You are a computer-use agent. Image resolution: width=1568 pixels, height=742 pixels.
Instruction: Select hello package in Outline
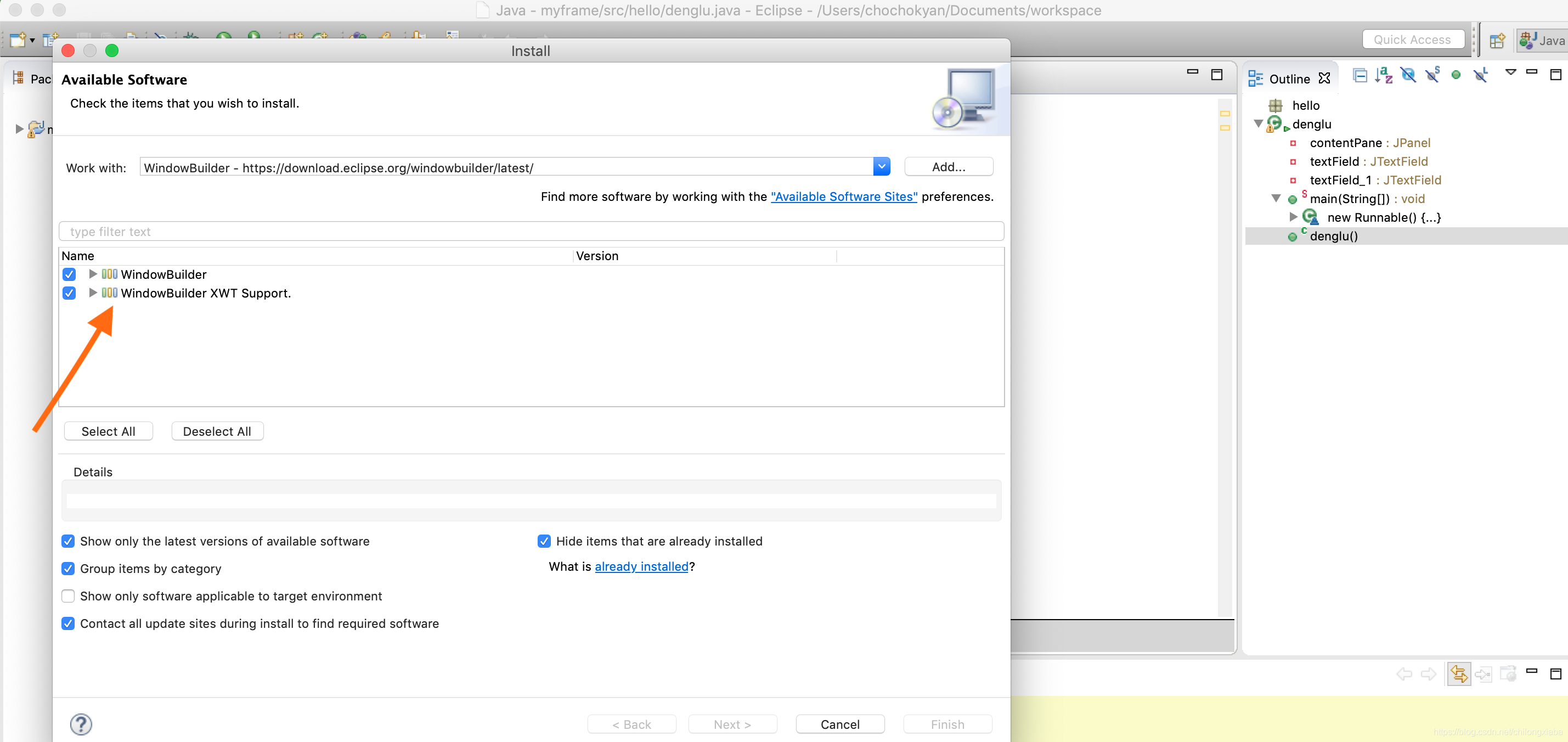[x=1306, y=105]
